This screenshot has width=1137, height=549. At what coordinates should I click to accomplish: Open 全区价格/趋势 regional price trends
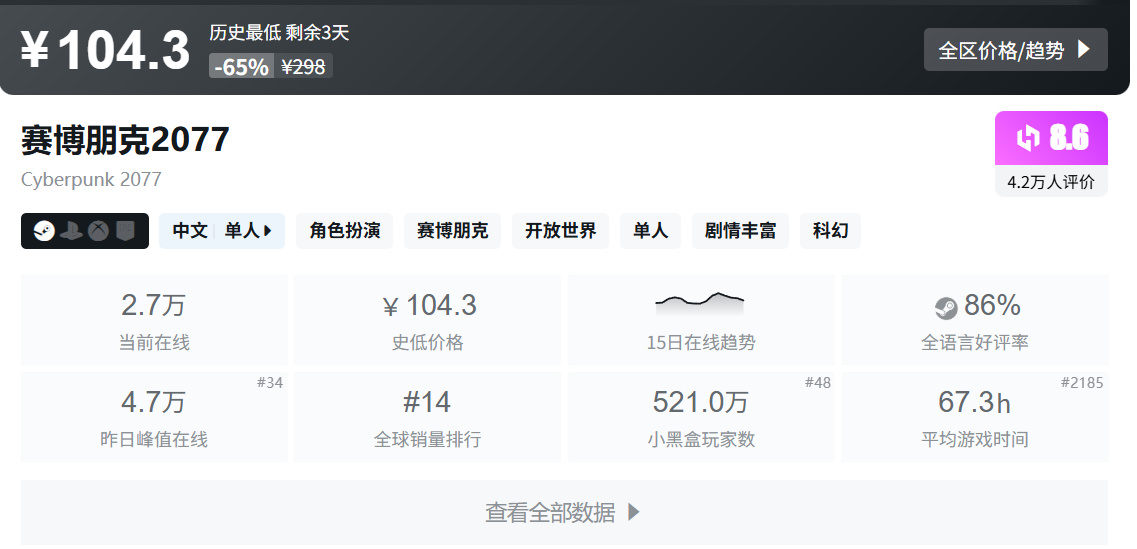[x=1015, y=49]
